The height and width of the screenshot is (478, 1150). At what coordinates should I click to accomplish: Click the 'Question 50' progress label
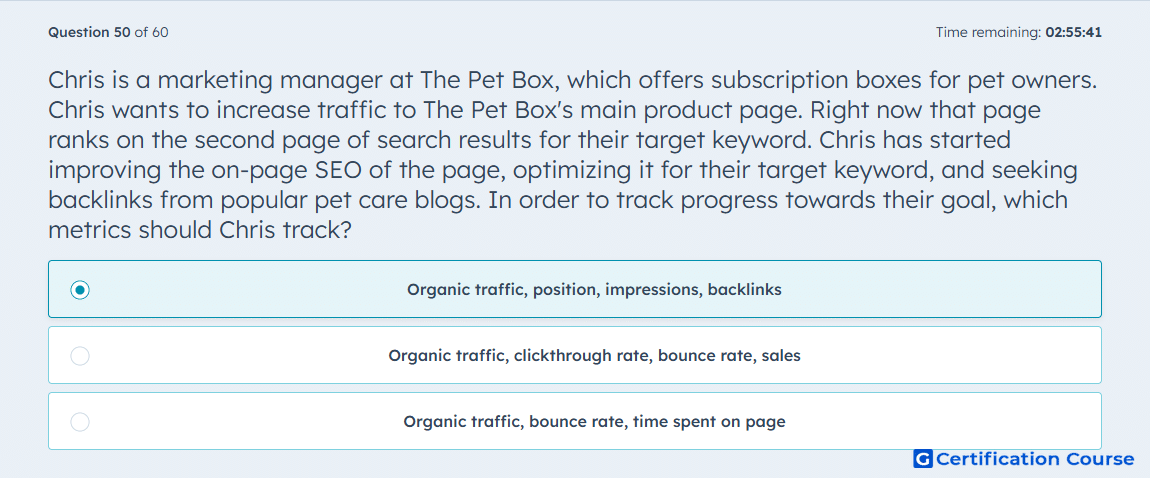[x=89, y=32]
